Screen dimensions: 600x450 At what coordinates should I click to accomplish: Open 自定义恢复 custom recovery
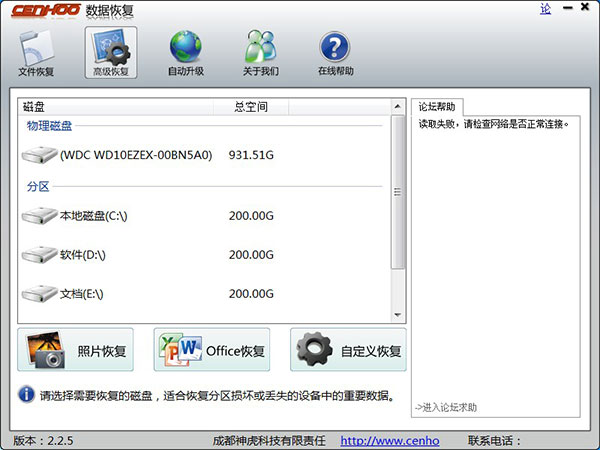point(348,351)
